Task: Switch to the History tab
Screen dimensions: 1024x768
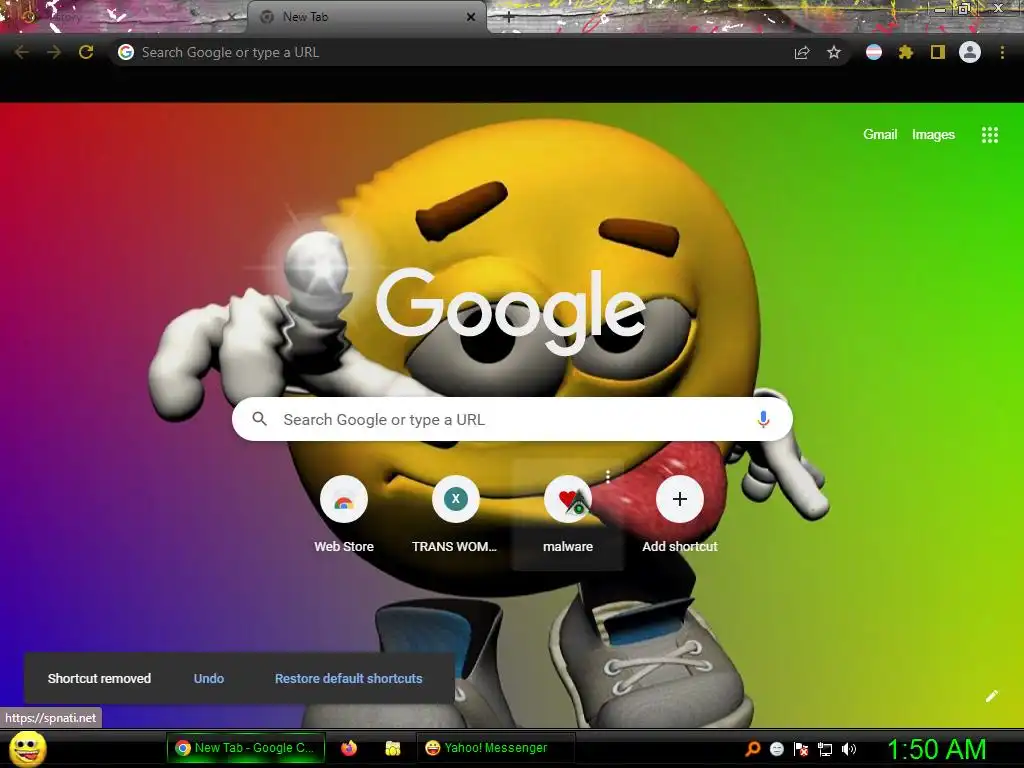Action: 124,17
